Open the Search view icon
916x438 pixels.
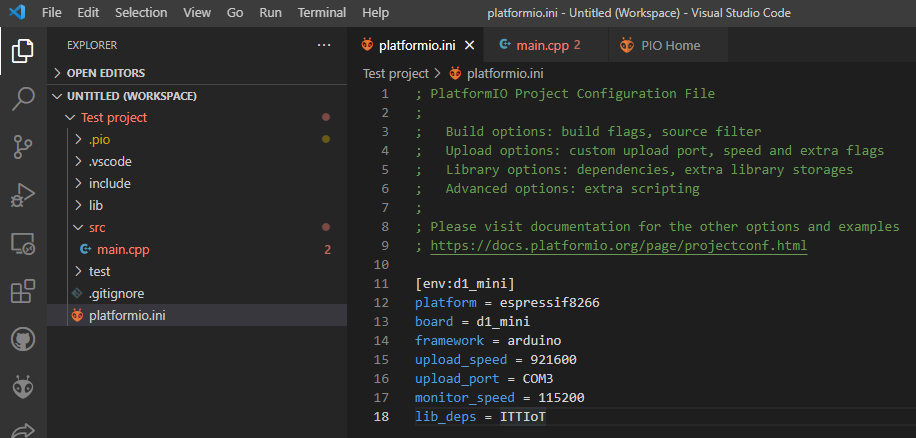pos(23,98)
